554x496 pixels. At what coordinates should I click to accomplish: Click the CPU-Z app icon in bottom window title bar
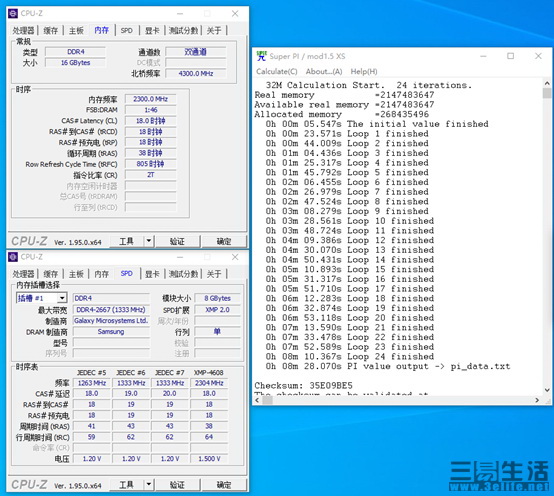click(13, 257)
